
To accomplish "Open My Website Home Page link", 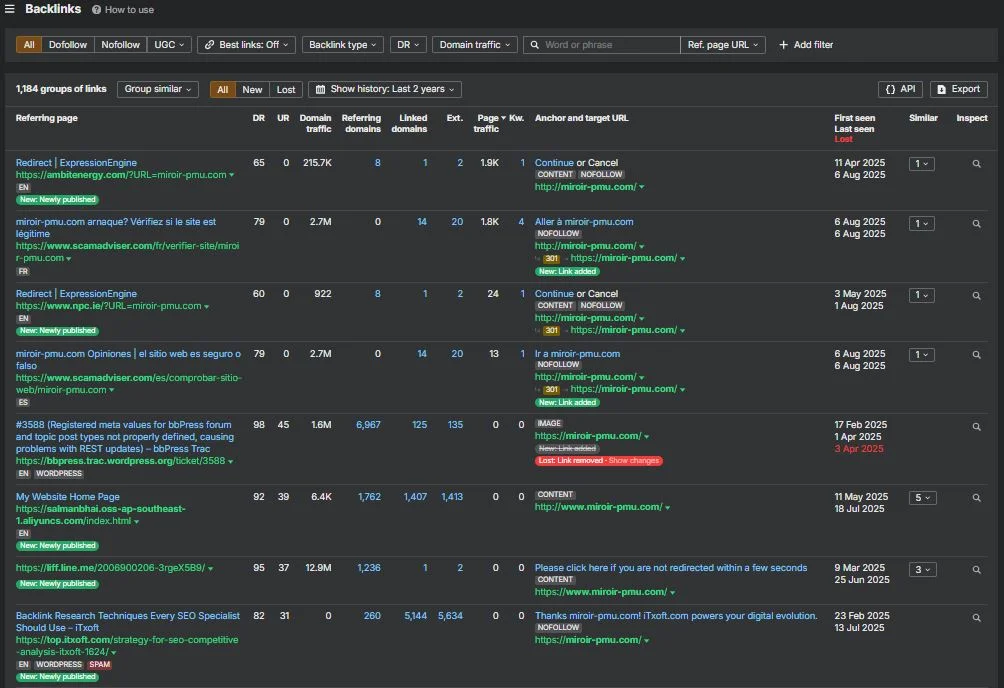I will coord(68,496).
